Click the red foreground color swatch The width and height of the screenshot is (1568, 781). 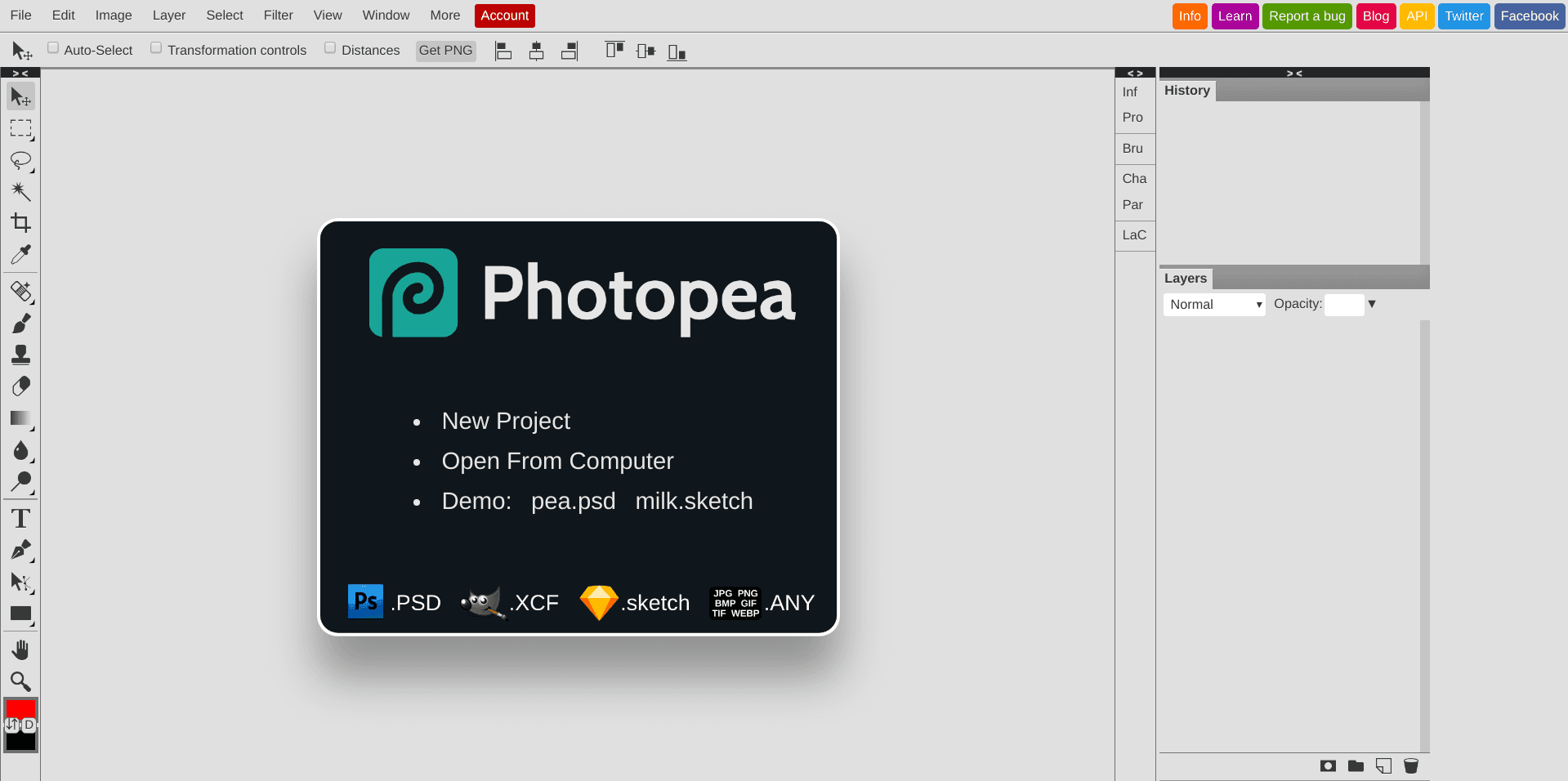click(x=20, y=707)
